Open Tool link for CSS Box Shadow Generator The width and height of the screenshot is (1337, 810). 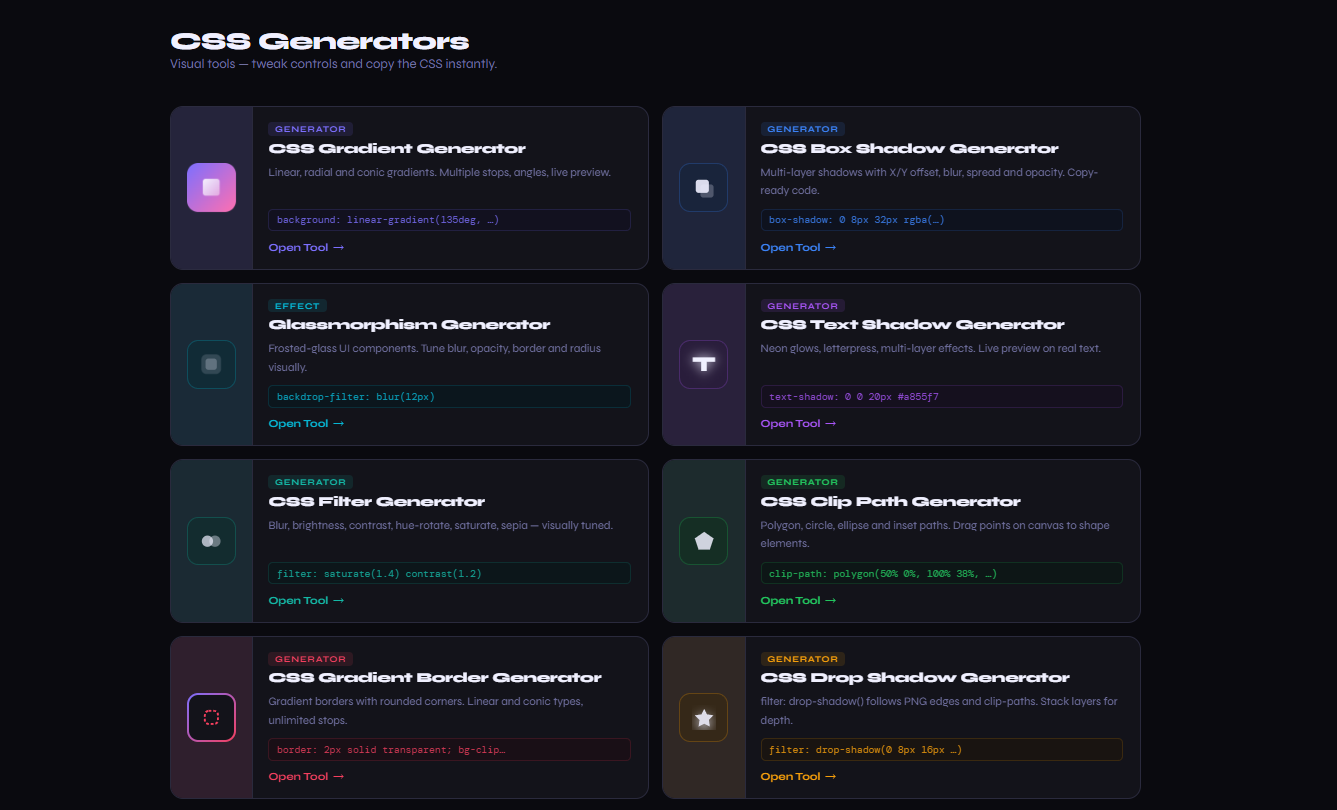coord(798,247)
